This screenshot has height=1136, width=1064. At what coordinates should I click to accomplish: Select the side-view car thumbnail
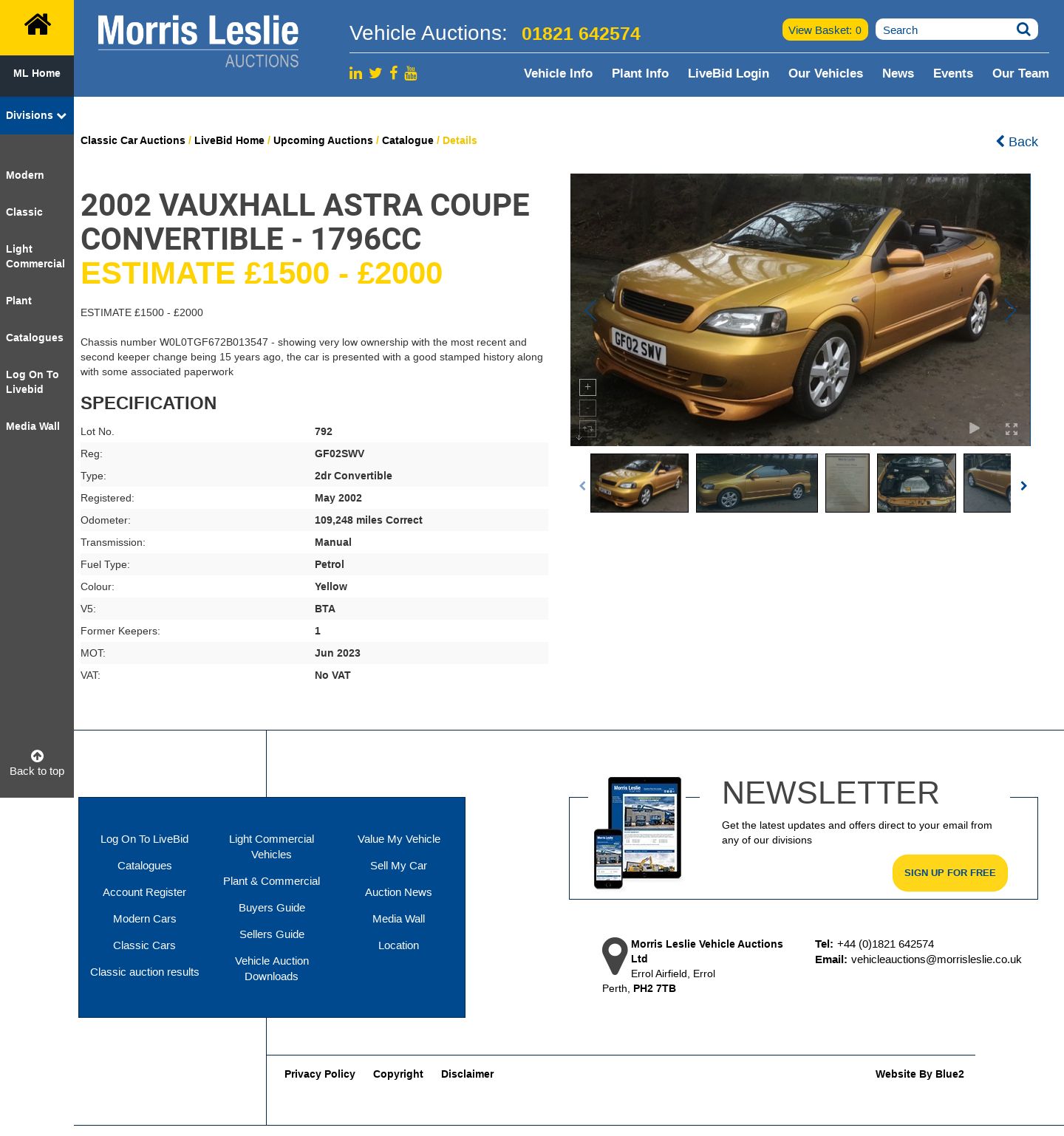coord(757,483)
